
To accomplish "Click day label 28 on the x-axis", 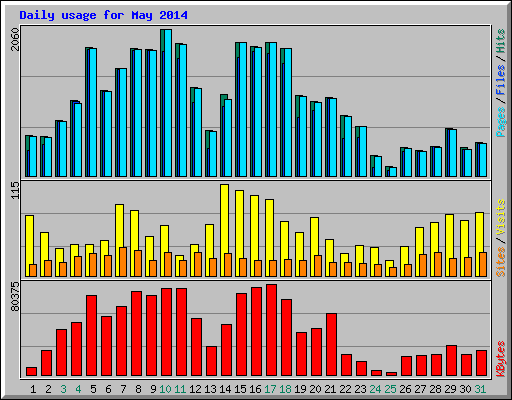I will click(x=435, y=389).
